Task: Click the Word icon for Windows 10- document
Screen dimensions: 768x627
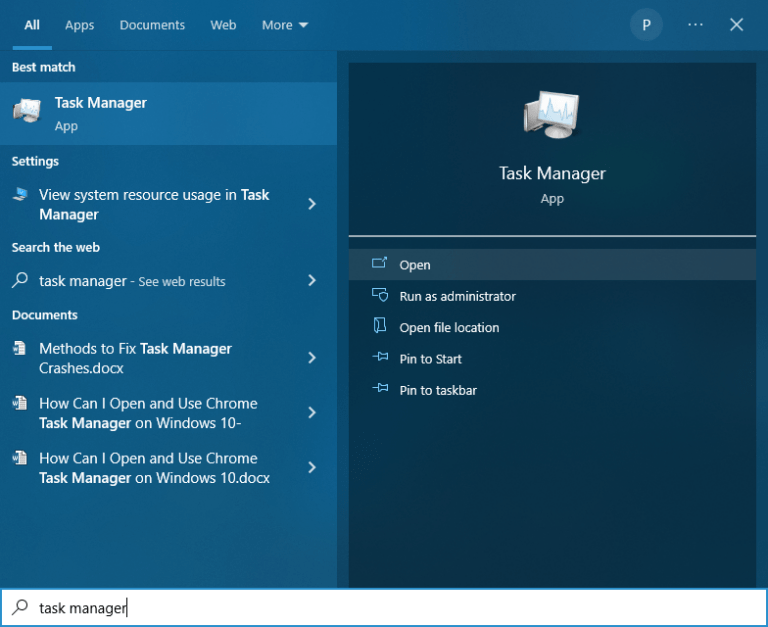Action: point(20,403)
